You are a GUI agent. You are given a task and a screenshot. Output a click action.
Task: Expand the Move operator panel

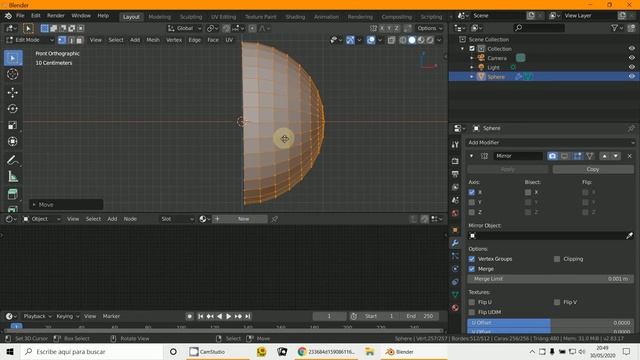pos(66,204)
